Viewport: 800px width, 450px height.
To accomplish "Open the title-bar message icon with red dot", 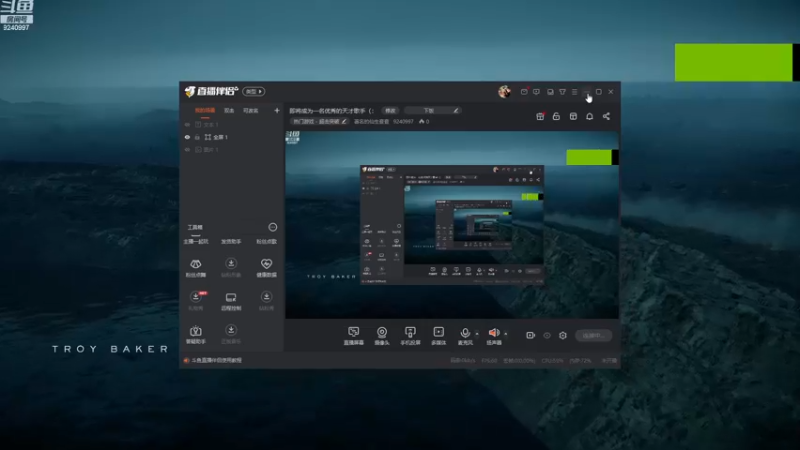I will pyautogui.click(x=524, y=91).
